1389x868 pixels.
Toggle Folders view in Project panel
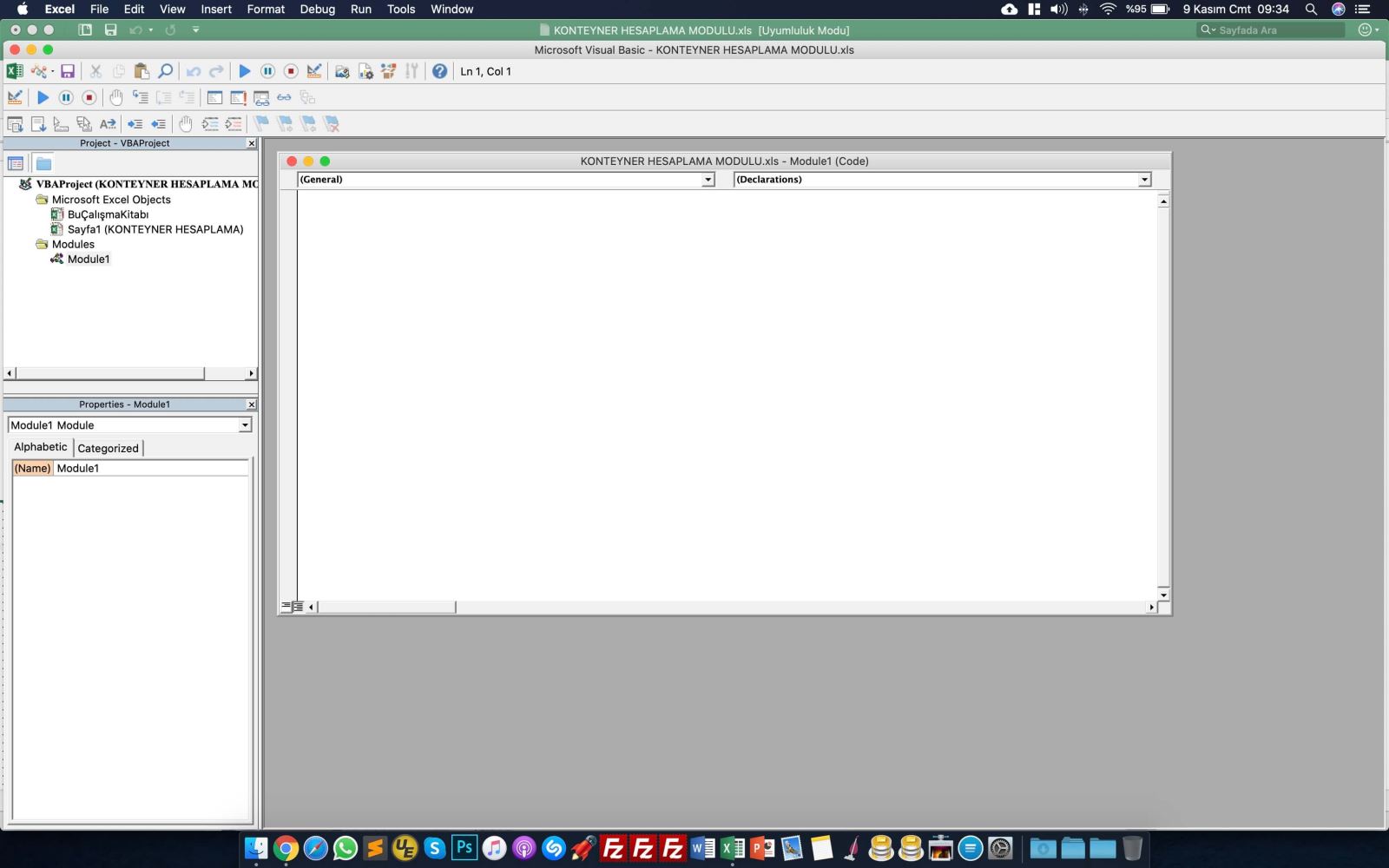(x=43, y=163)
